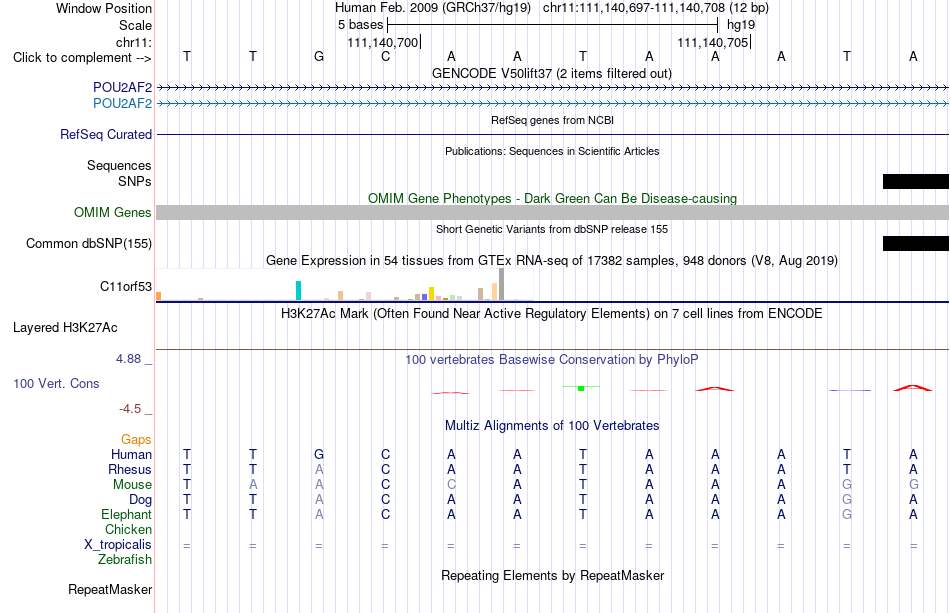950x613 pixels.
Task: Select the C11orf53 GTEx expression label
Action: tap(126, 287)
